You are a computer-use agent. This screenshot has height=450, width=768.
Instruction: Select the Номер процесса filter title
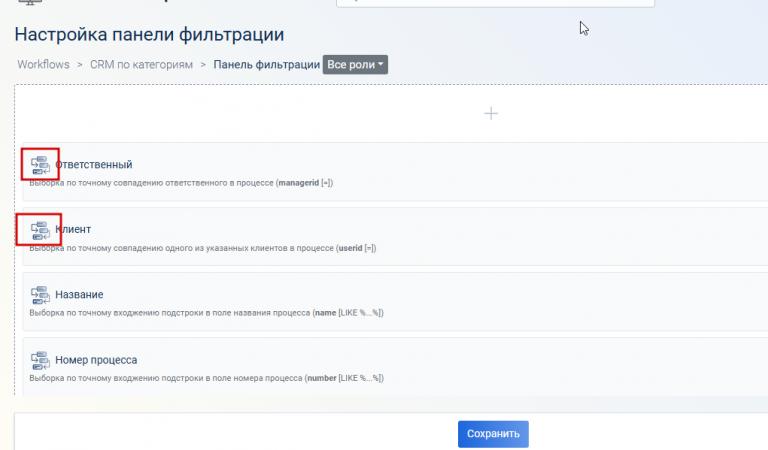tap(96, 359)
